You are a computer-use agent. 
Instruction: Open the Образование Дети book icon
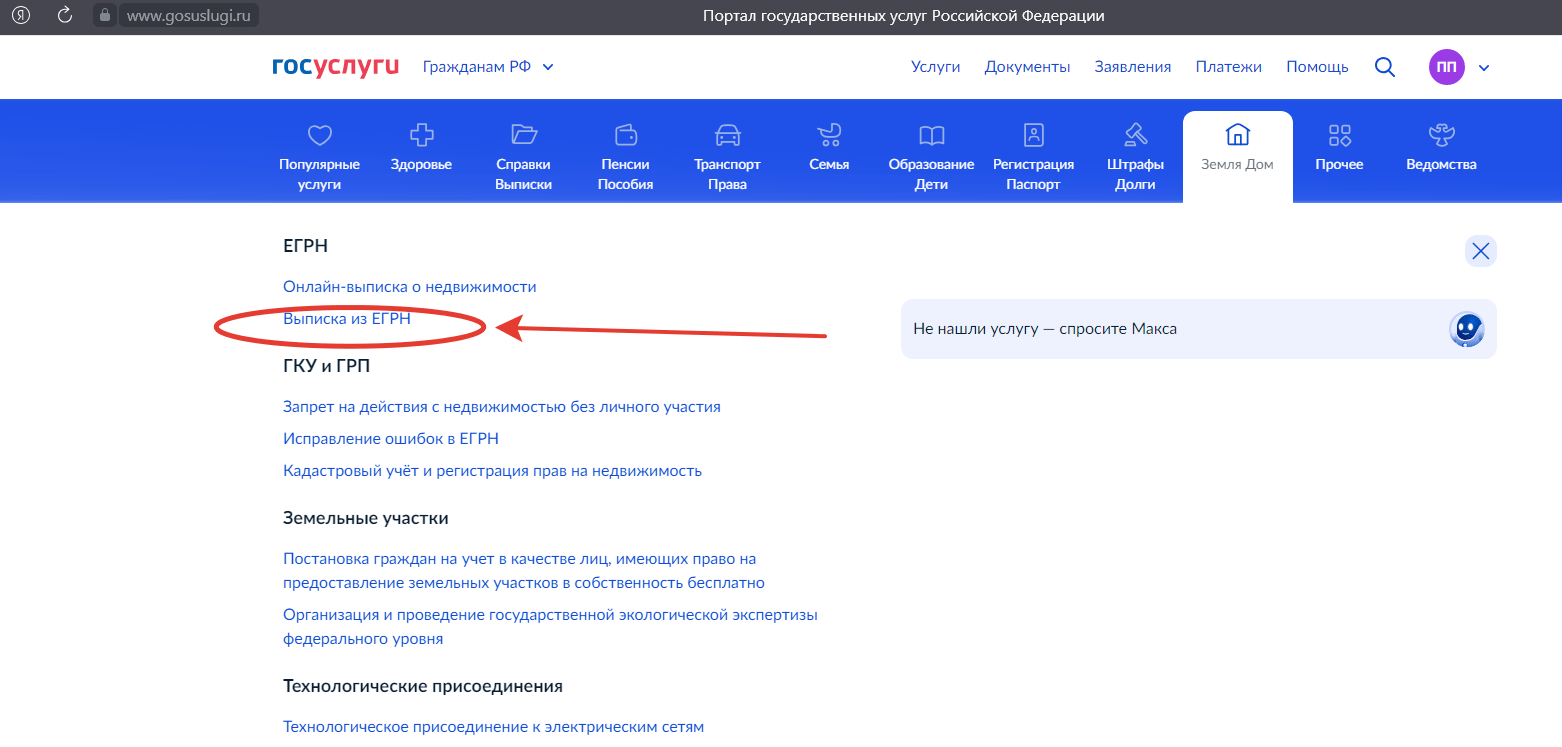[931, 135]
